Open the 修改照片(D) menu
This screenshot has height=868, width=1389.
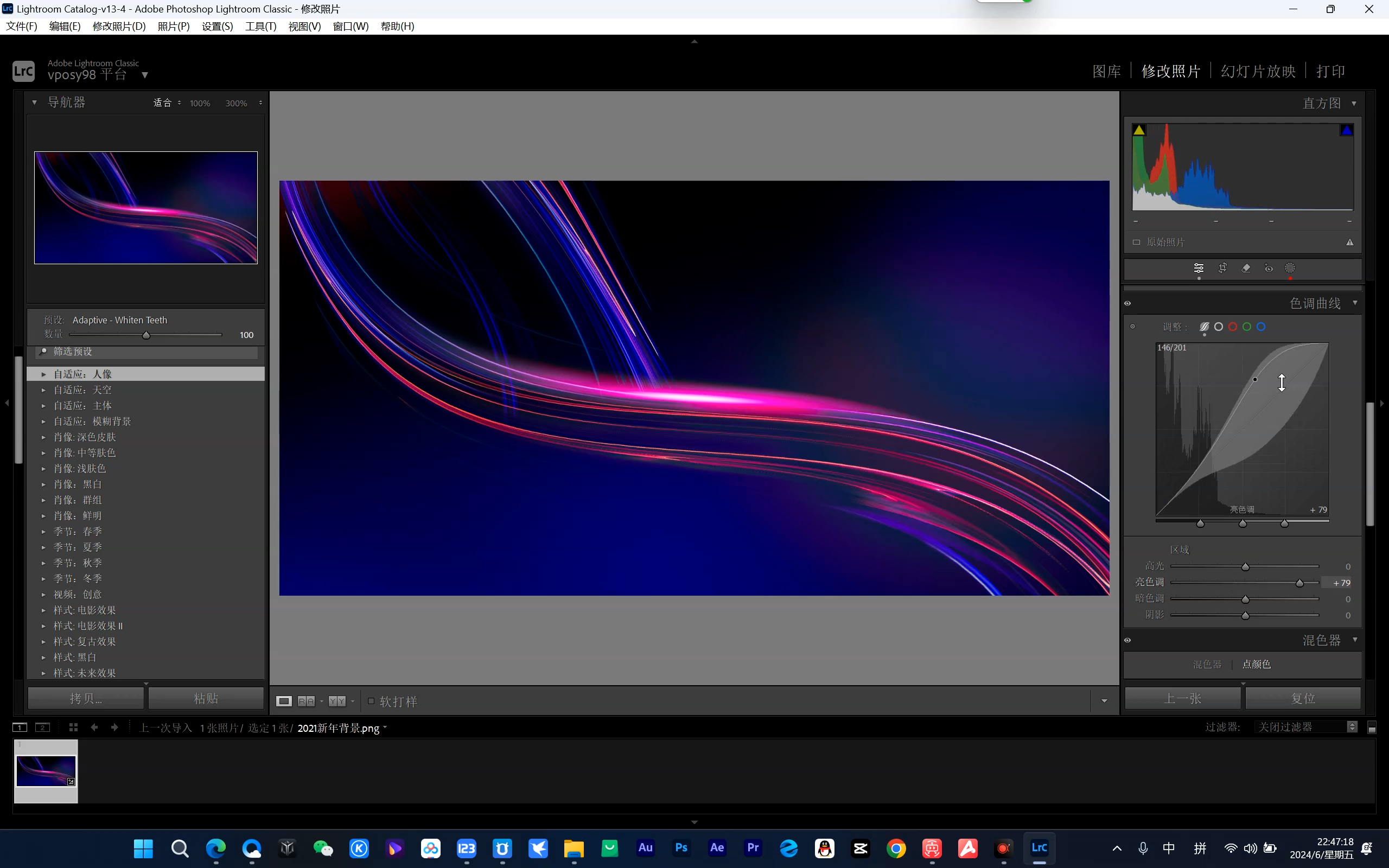(x=119, y=27)
